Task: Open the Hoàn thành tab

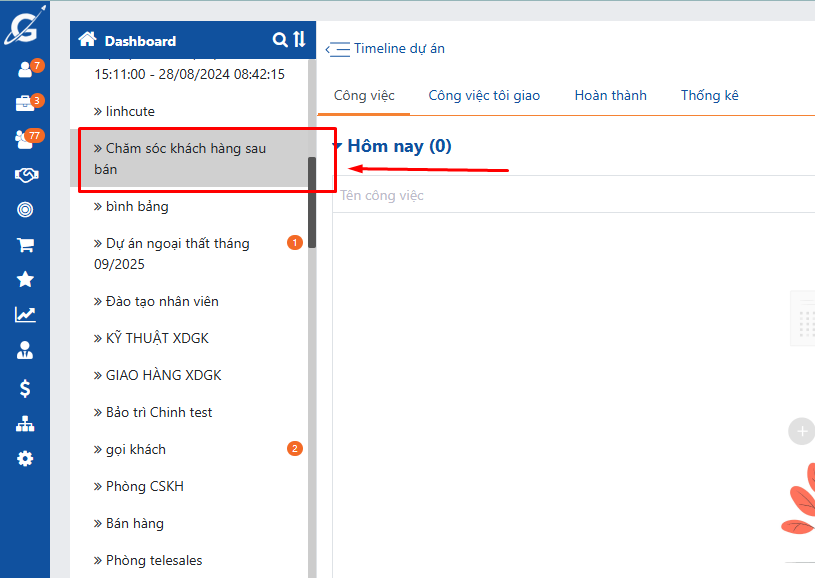Action: (610, 95)
